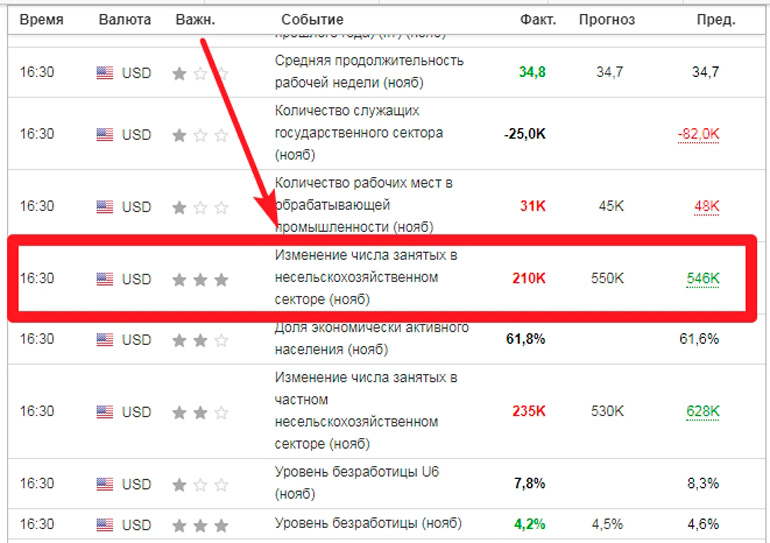Viewport: 770px width, 543px height.
Task: Click the Валюта column header
Action: pos(125,20)
